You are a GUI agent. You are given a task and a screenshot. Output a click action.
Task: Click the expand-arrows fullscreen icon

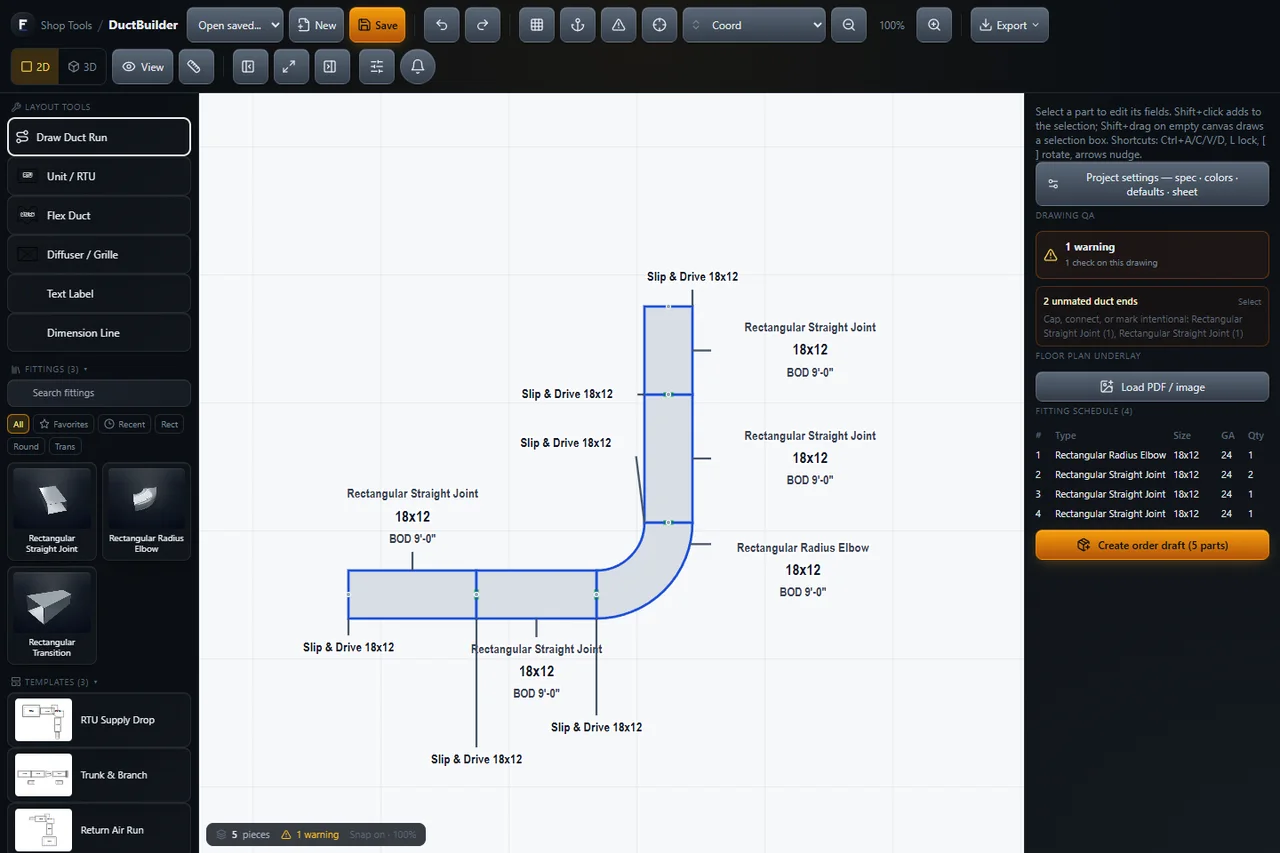pyautogui.click(x=289, y=67)
